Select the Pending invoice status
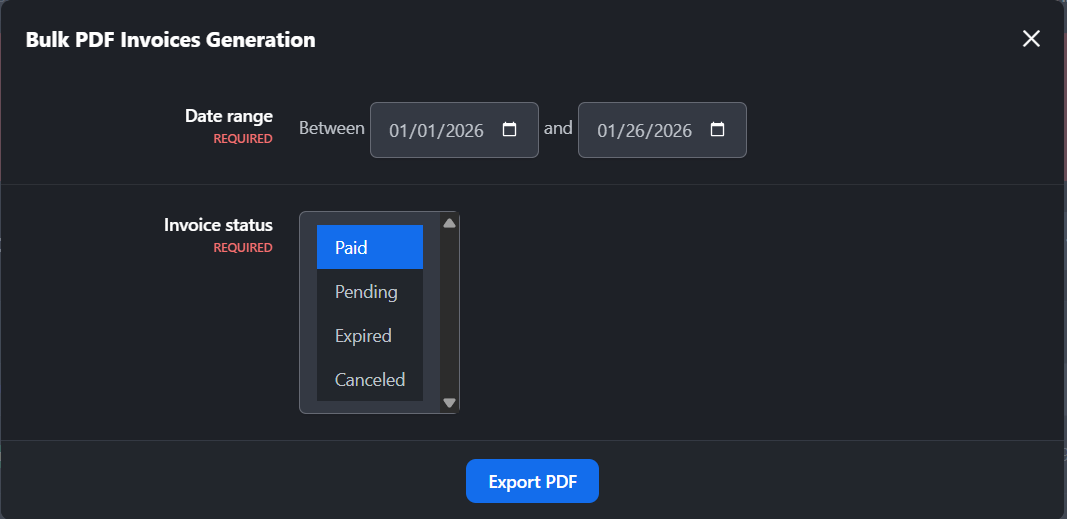 [x=370, y=291]
